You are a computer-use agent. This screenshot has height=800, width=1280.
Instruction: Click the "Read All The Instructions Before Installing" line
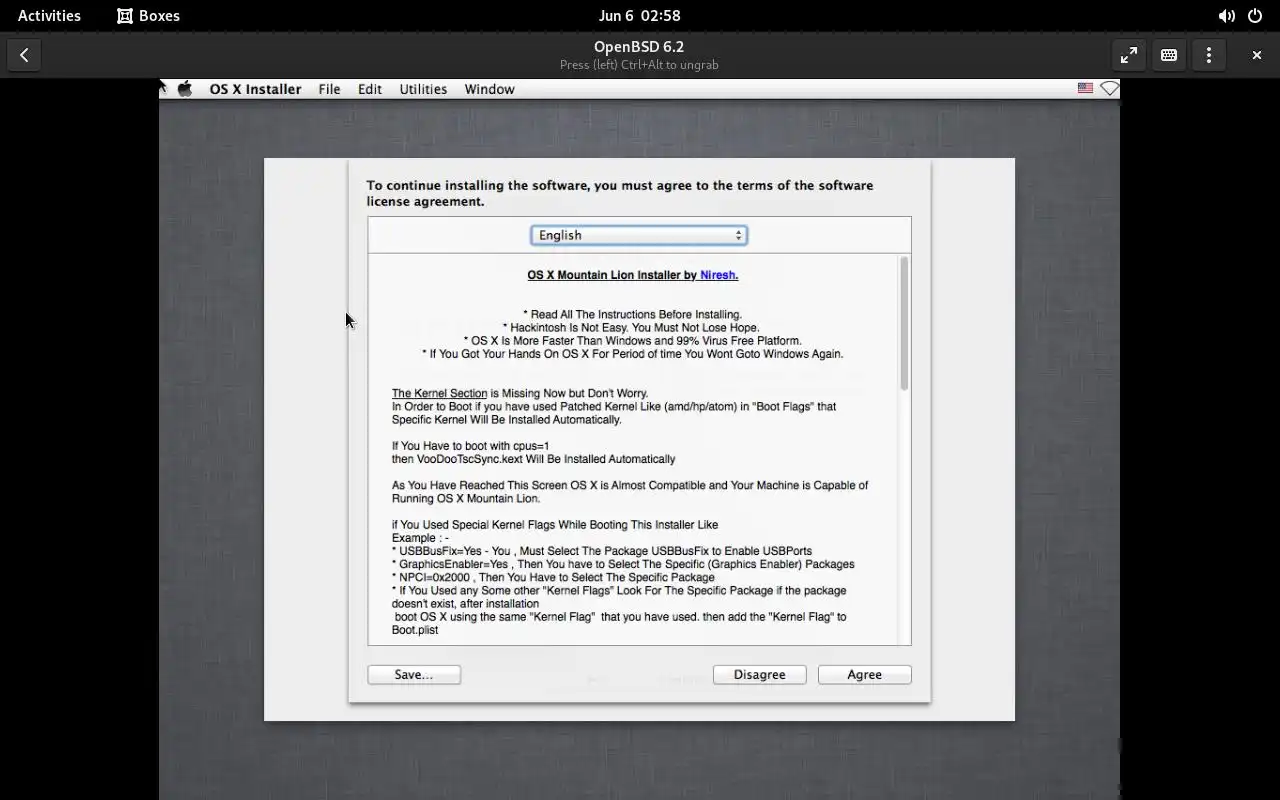click(632, 314)
